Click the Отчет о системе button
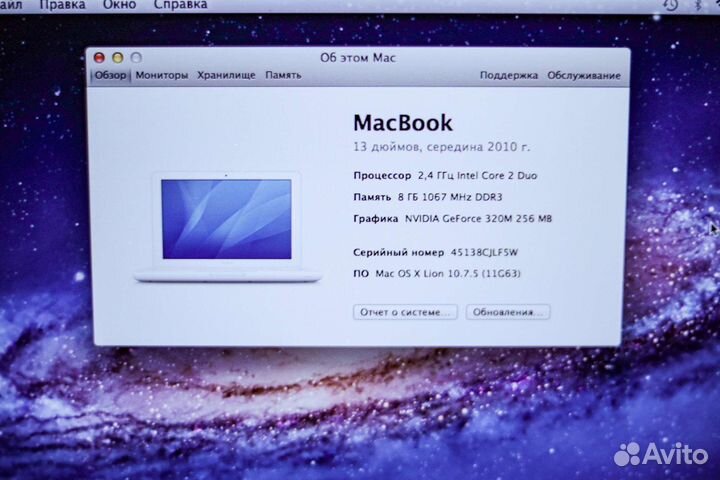Screen dimensions: 720x480 pyautogui.click(x=405, y=312)
